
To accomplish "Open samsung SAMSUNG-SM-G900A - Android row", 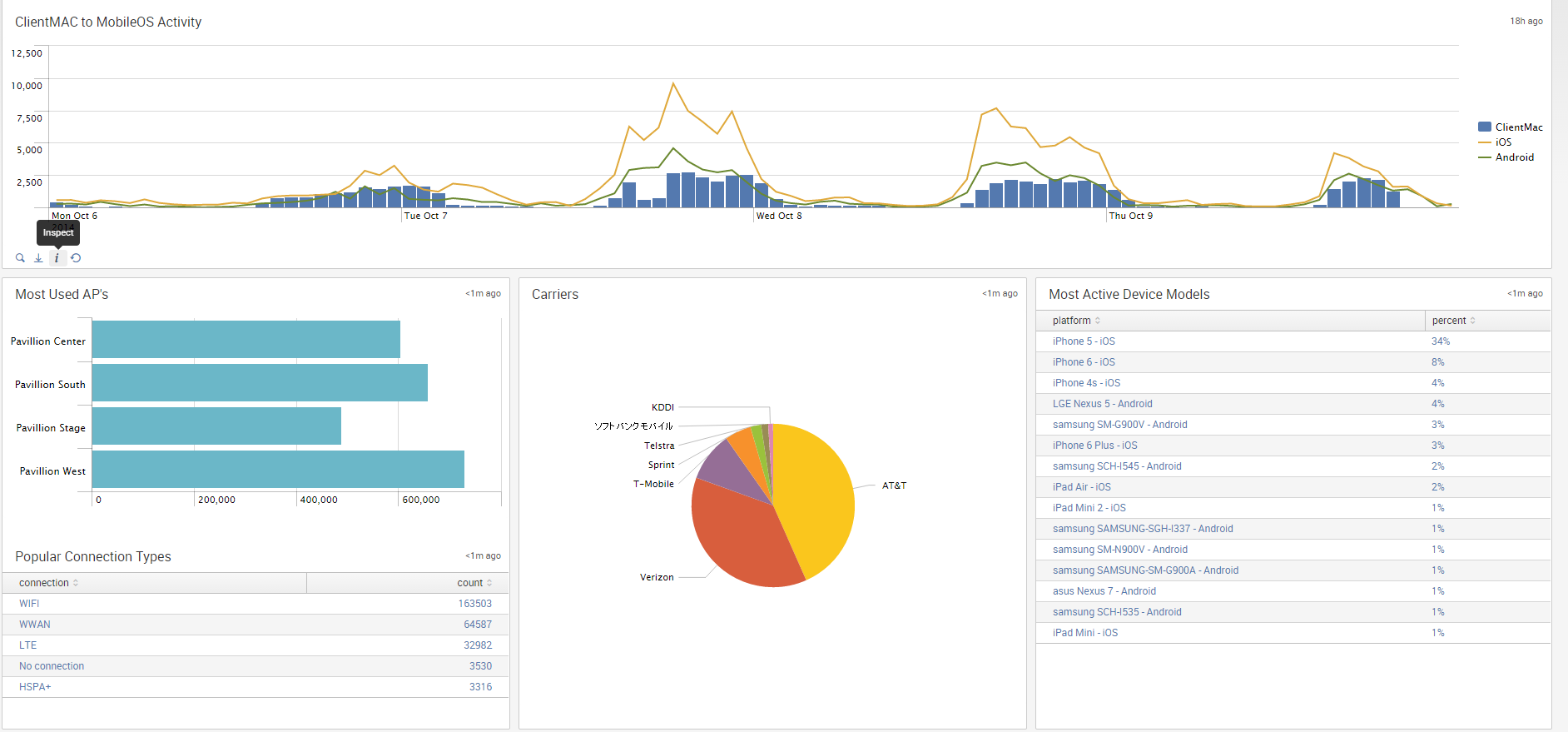I will pyautogui.click(x=1293, y=570).
